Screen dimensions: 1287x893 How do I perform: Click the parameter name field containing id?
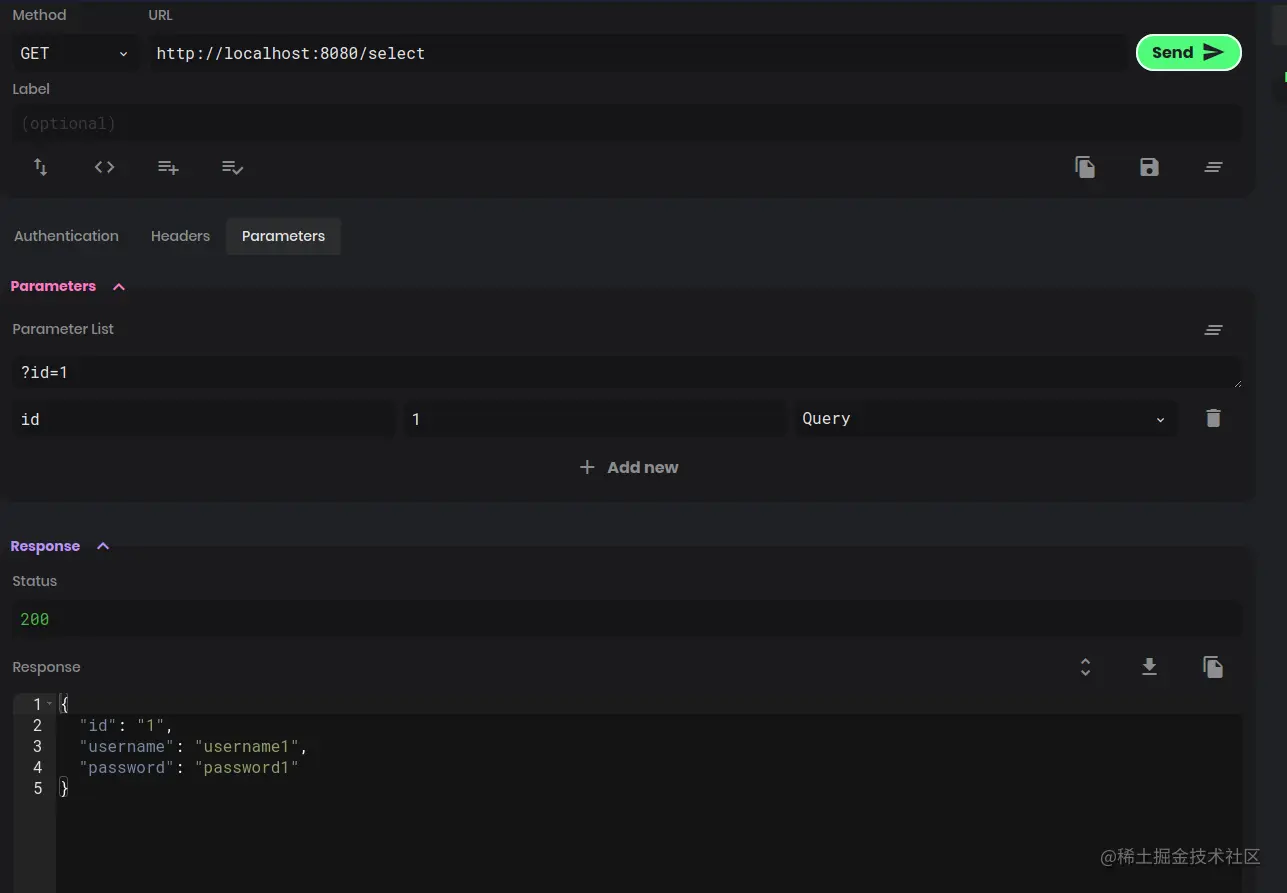click(204, 419)
